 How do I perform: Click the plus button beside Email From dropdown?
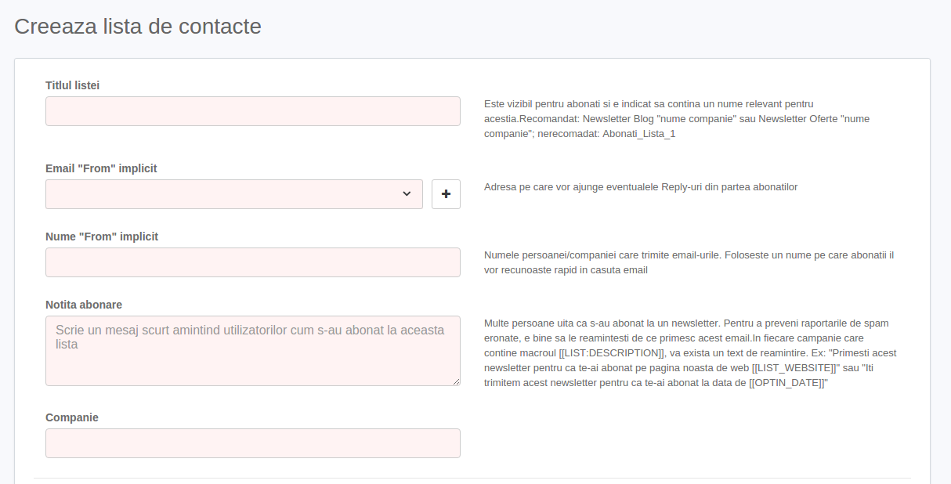pyautogui.click(x=446, y=194)
